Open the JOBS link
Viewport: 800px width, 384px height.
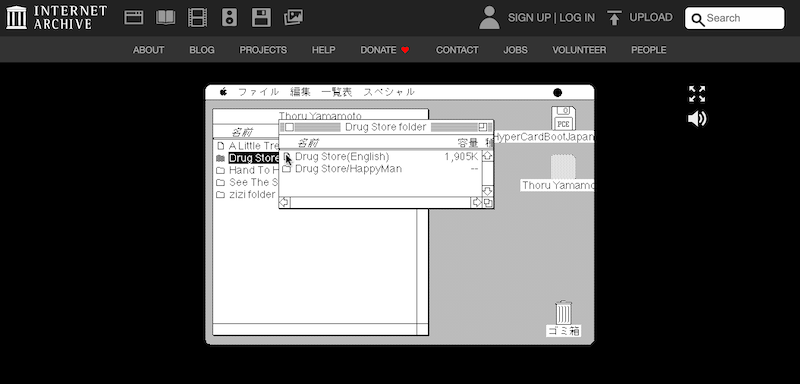[515, 50]
